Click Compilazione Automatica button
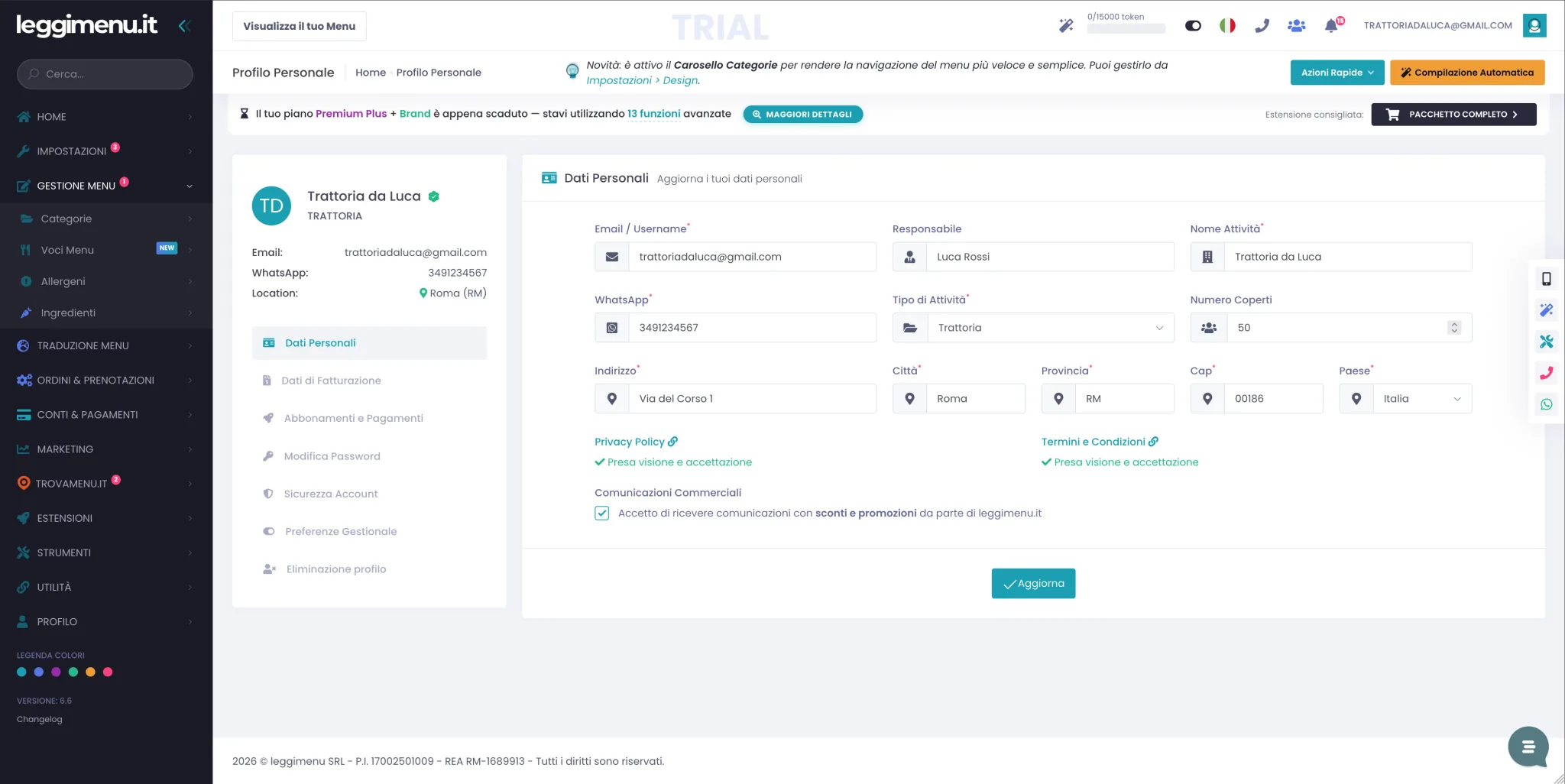 tap(1467, 73)
